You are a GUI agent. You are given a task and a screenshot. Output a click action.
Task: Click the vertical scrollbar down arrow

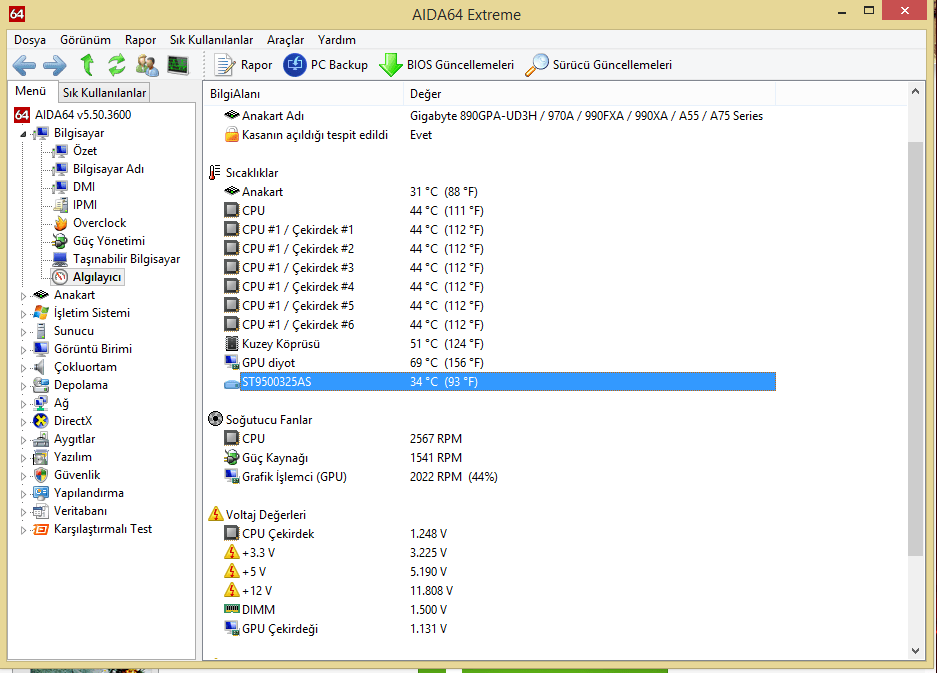[x=915, y=650]
